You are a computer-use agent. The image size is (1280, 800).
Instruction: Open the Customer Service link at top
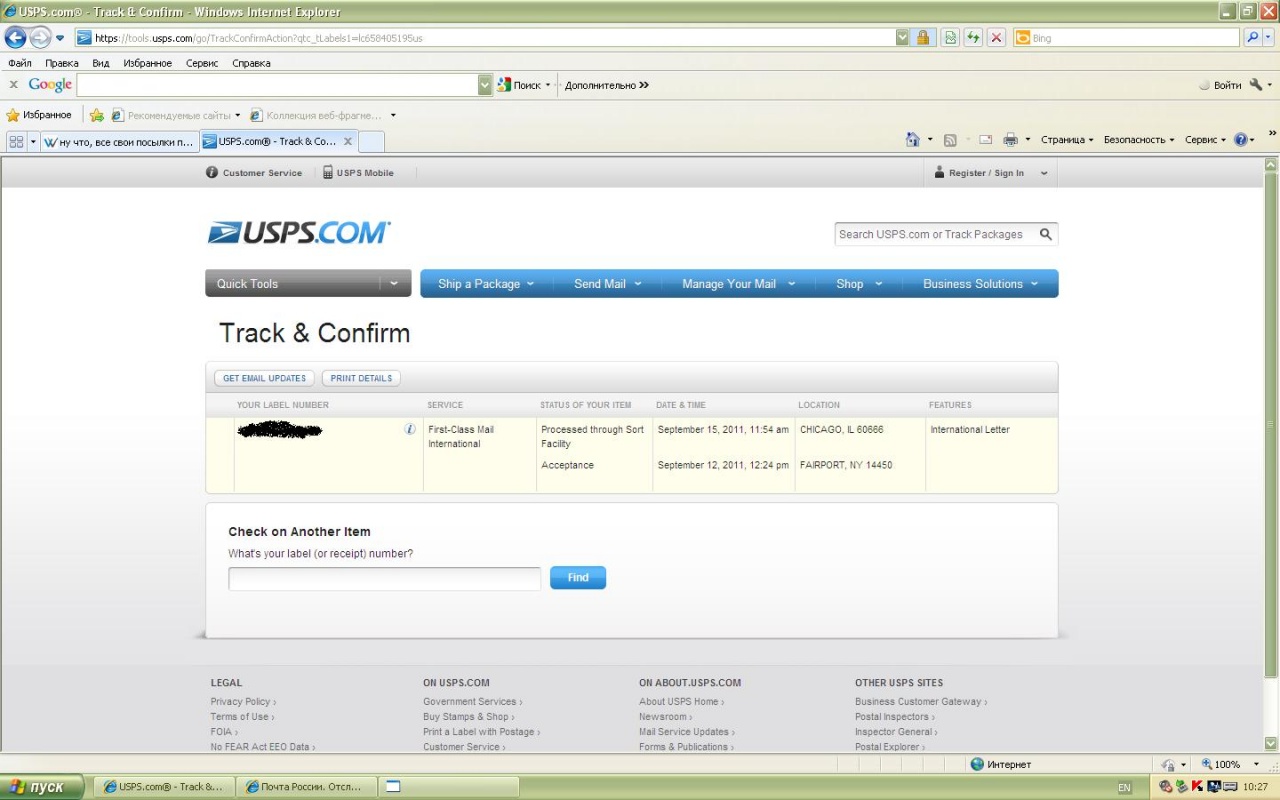point(254,173)
